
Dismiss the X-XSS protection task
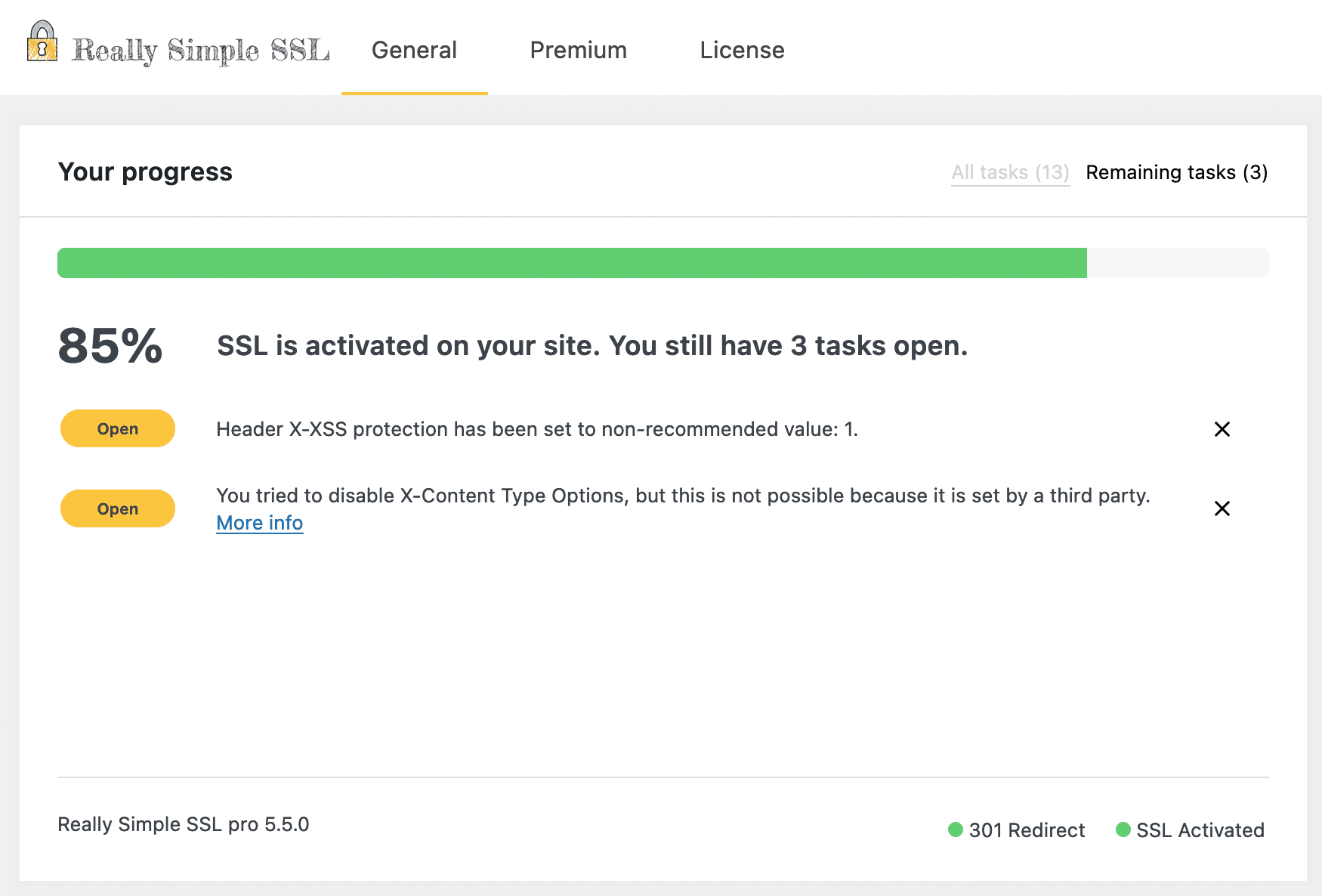pos(1222,429)
